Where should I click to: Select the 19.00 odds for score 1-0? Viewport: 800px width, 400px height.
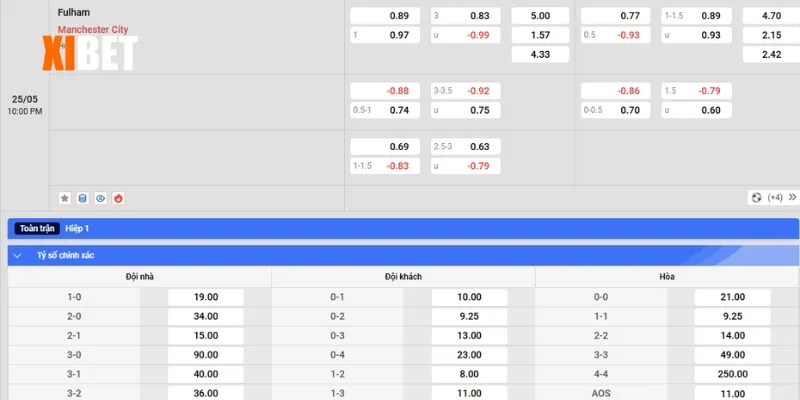(x=206, y=297)
